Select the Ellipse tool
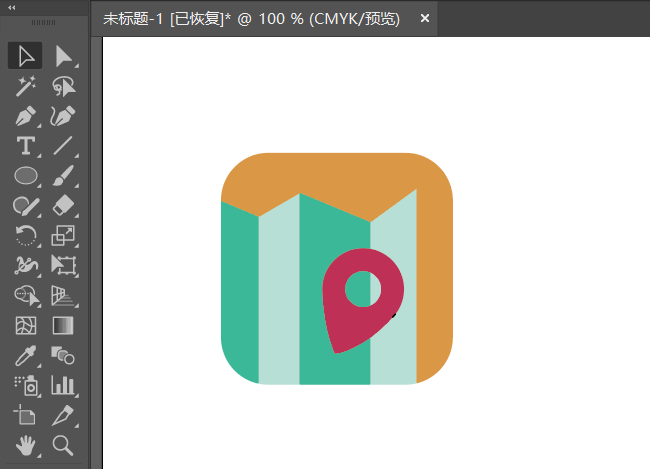This screenshot has width=650, height=469. 25,176
